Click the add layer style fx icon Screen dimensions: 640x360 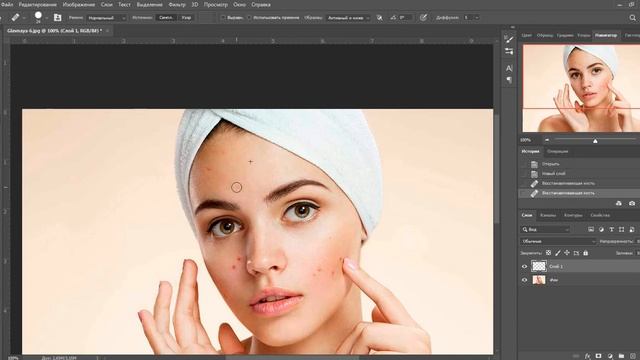587,356
